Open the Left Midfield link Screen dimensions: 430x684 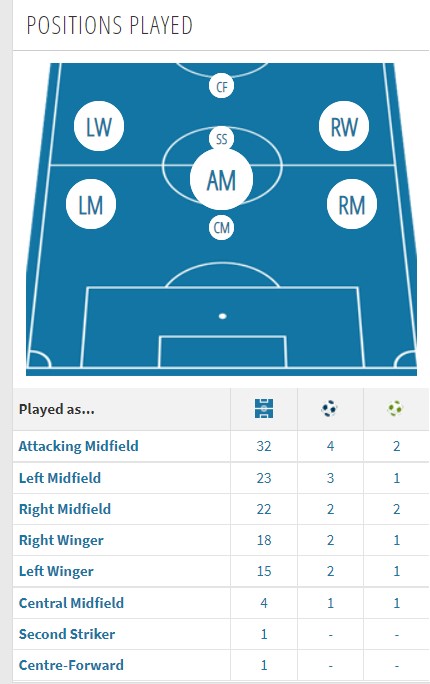[x=60, y=478]
